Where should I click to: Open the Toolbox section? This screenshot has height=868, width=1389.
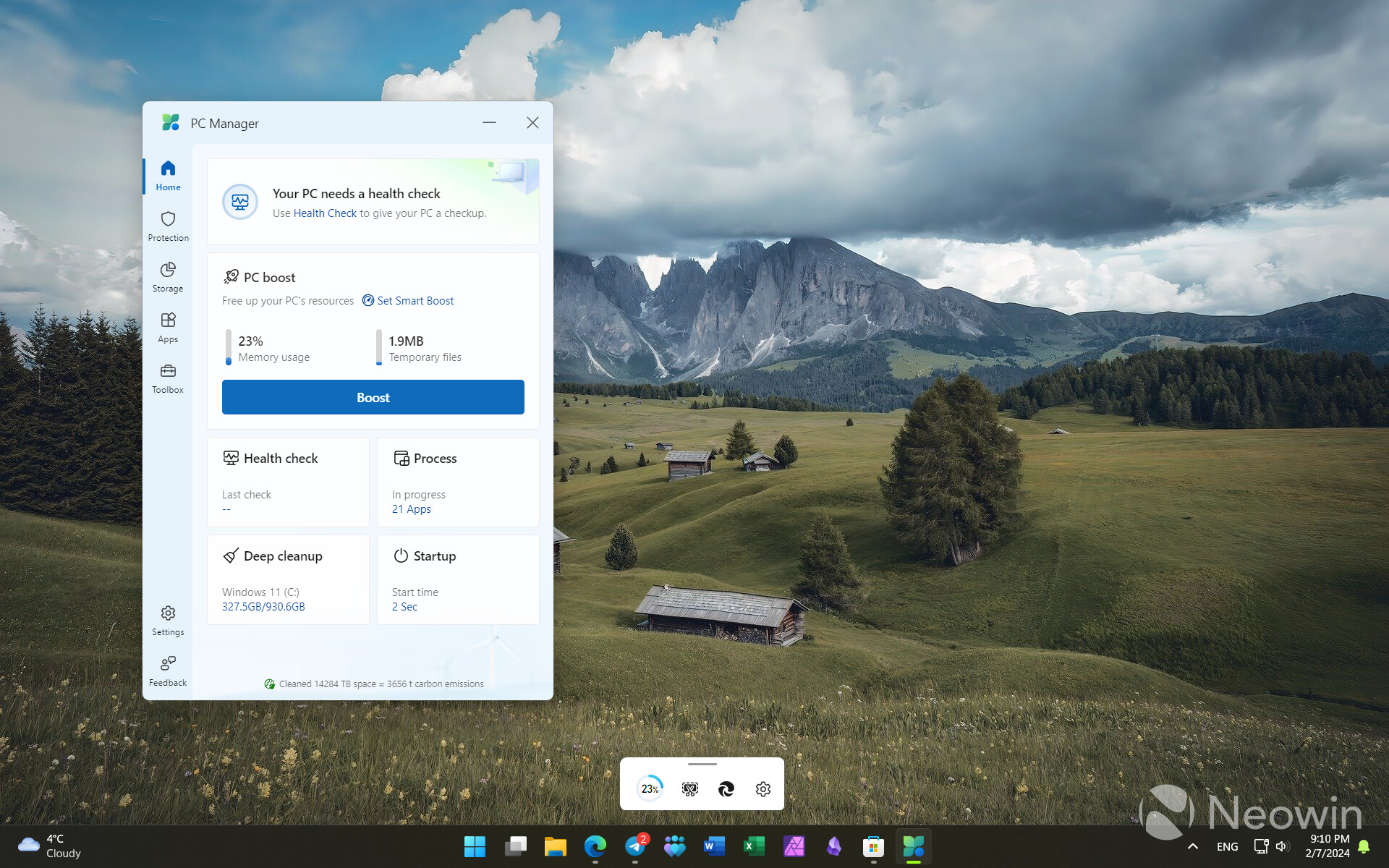168,378
